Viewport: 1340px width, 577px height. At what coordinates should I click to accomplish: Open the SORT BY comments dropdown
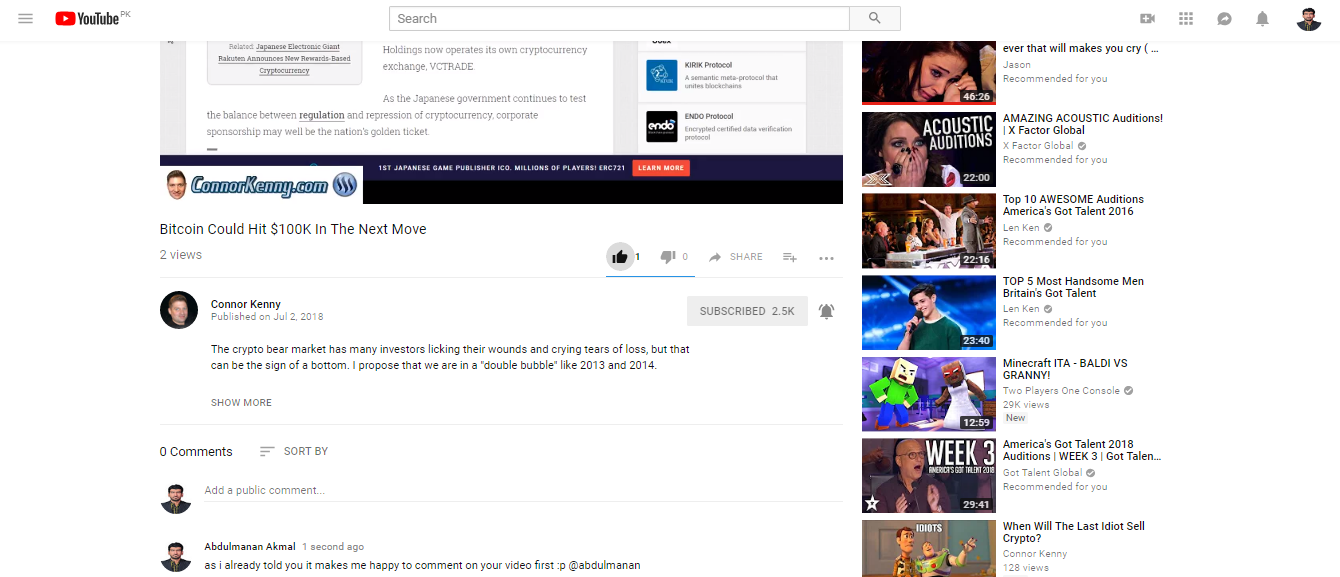(x=294, y=451)
